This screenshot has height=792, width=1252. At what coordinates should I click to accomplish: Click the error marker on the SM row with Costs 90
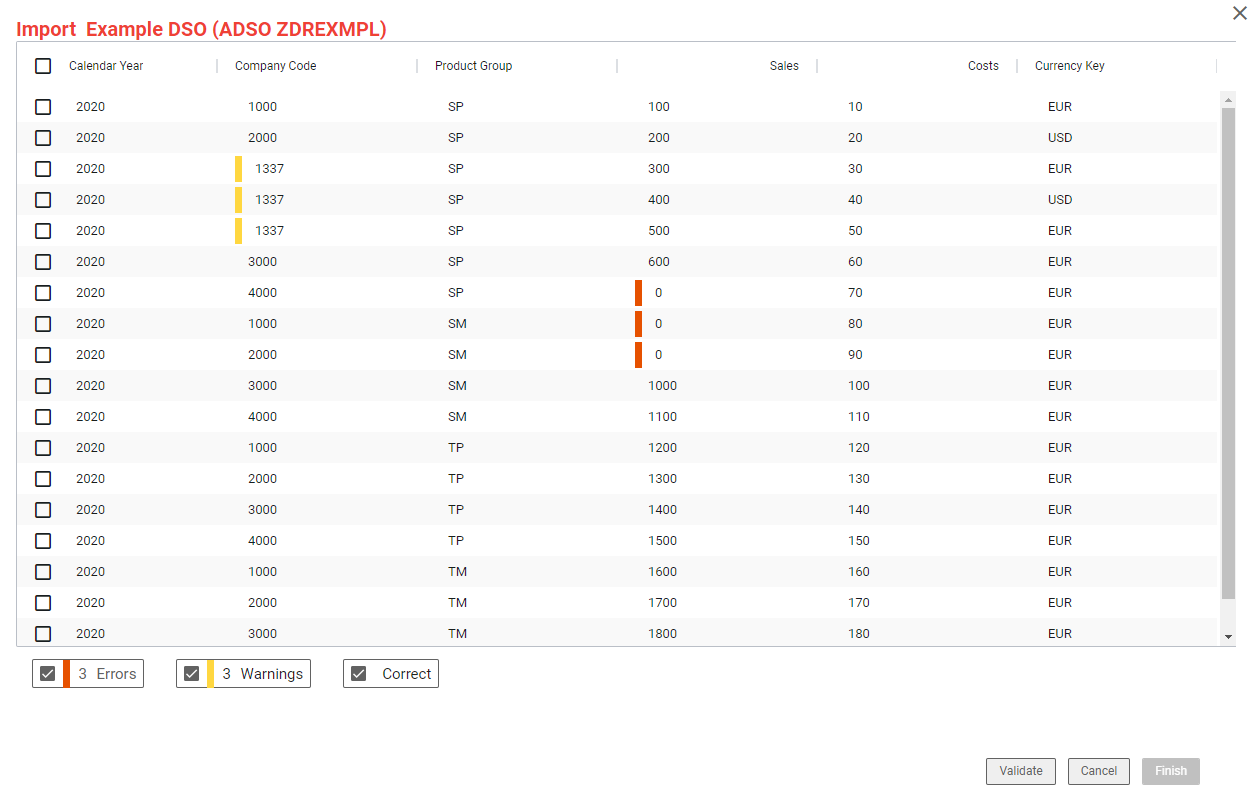point(638,354)
